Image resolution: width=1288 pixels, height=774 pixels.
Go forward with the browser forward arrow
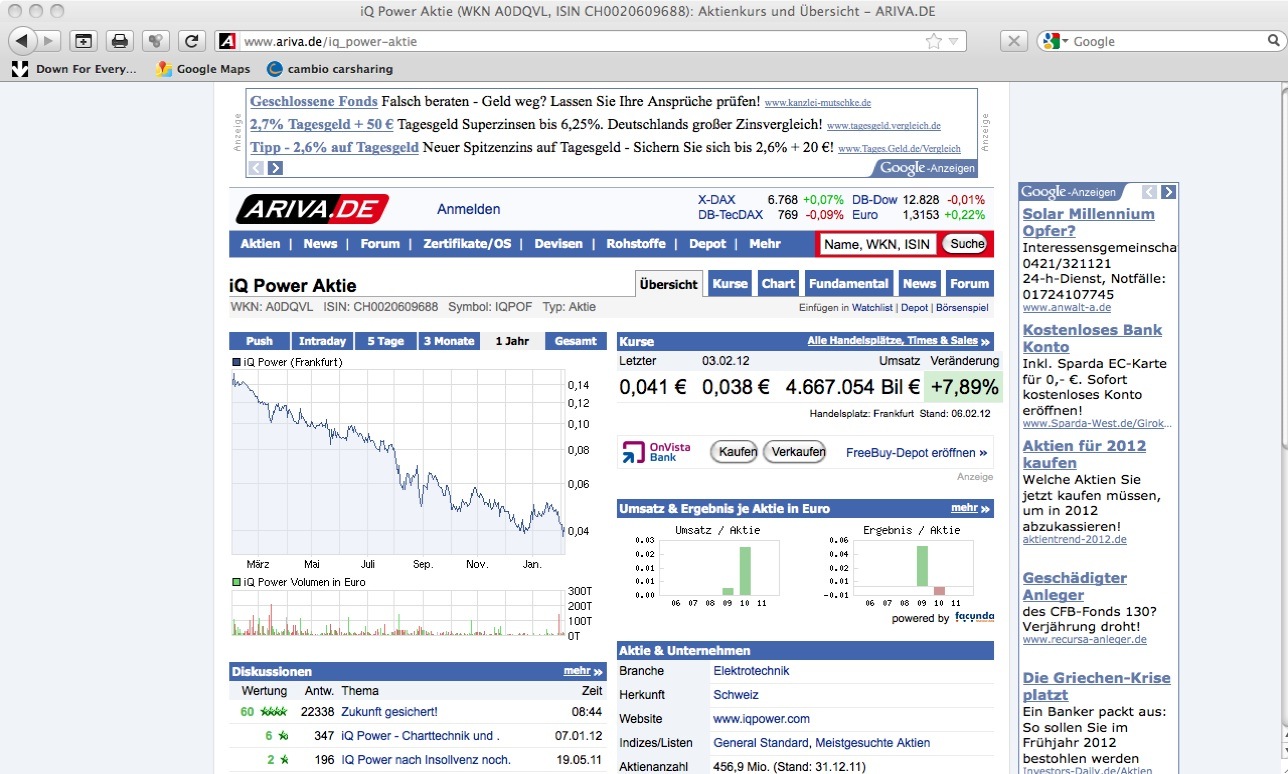pos(49,41)
